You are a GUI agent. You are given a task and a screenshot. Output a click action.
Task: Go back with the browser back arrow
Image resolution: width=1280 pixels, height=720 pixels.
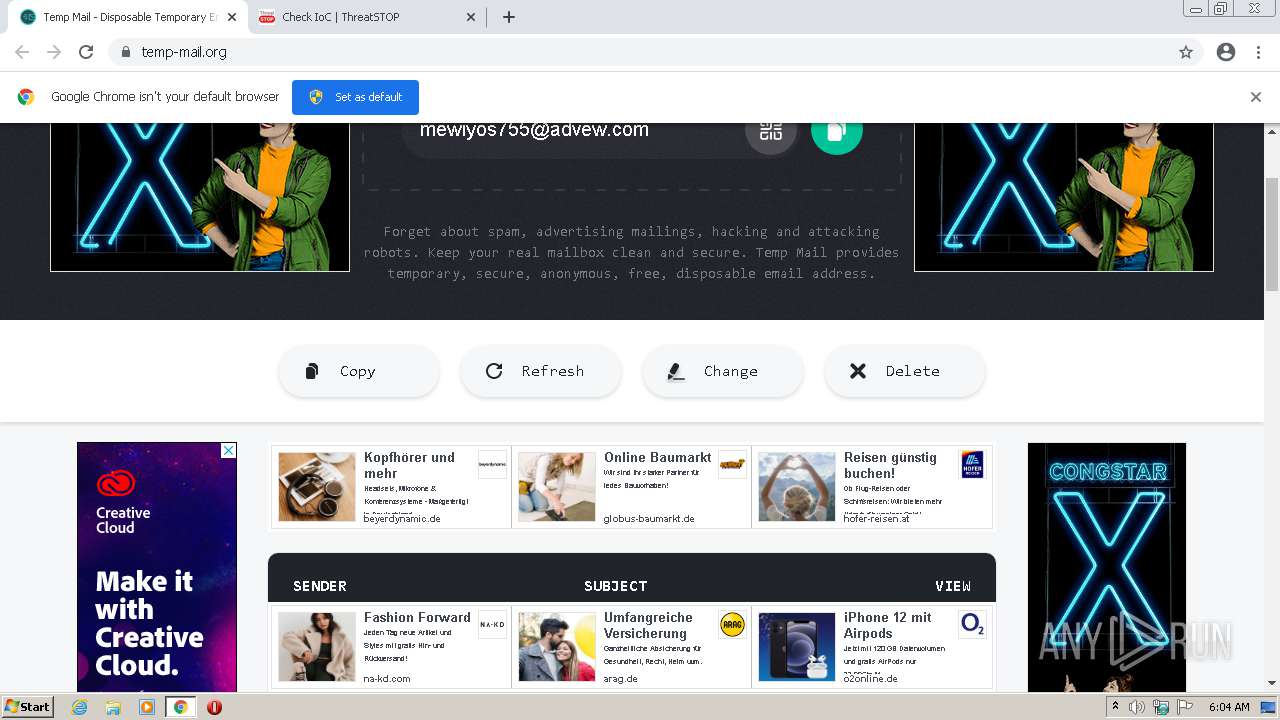click(22, 52)
